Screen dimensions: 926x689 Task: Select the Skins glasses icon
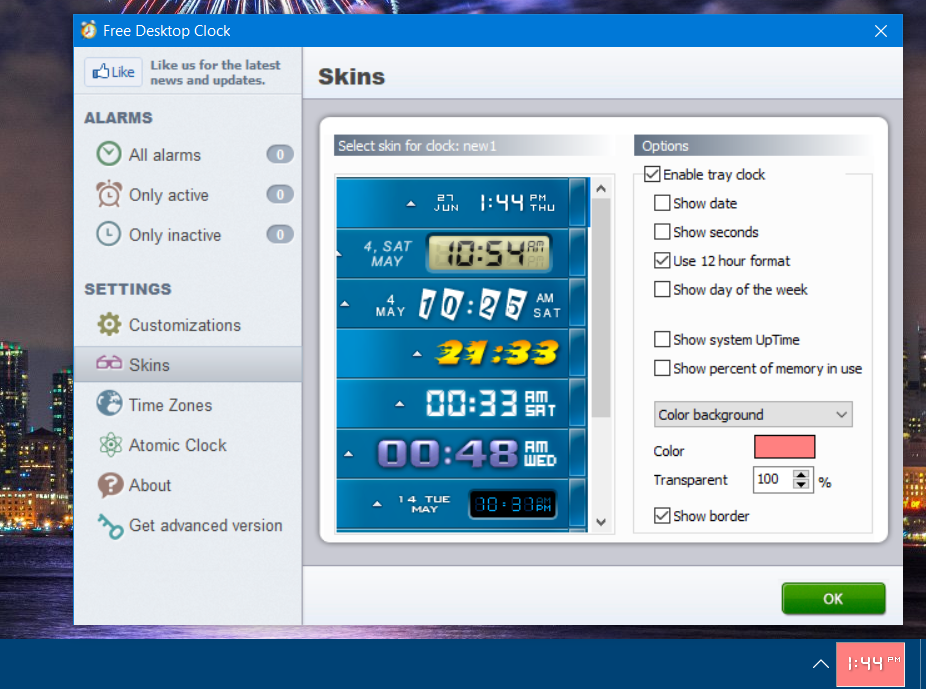108,364
